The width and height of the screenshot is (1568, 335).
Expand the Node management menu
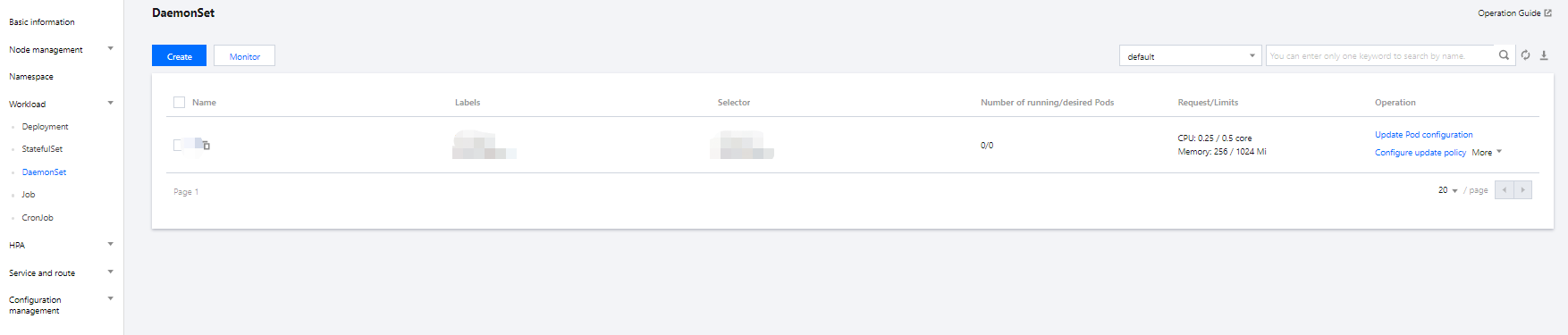61,50
